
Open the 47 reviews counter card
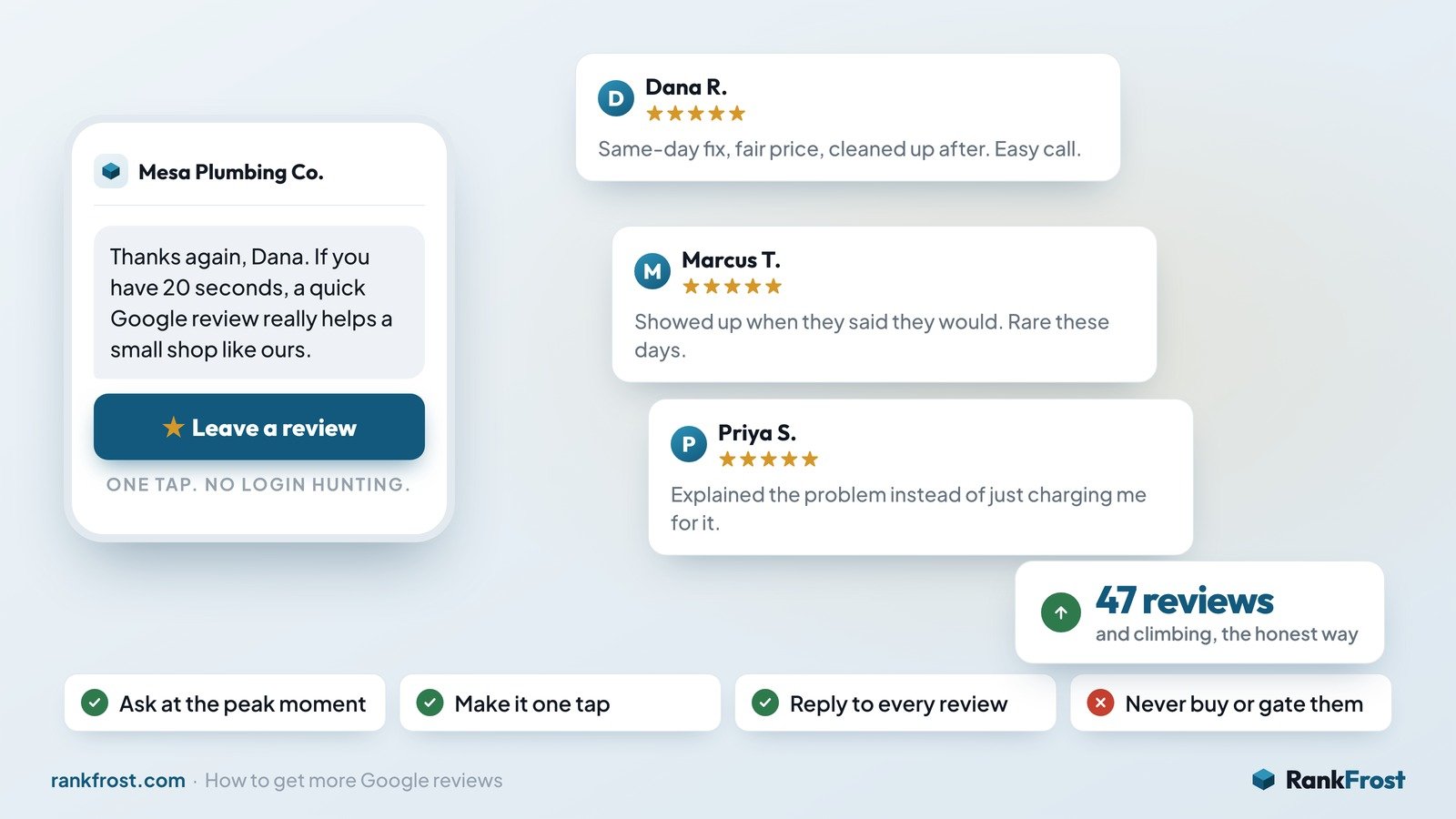(x=1199, y=612)
